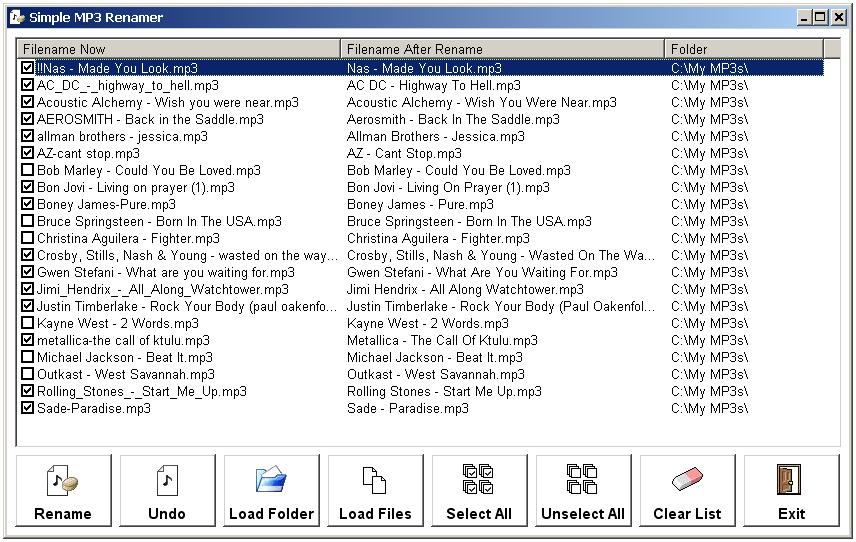Select 'Bon Jovi - Living On Prayer (1).mp3'
This screenshot has width=856, height=542.
pyautogui.click(x=448, y=187)
